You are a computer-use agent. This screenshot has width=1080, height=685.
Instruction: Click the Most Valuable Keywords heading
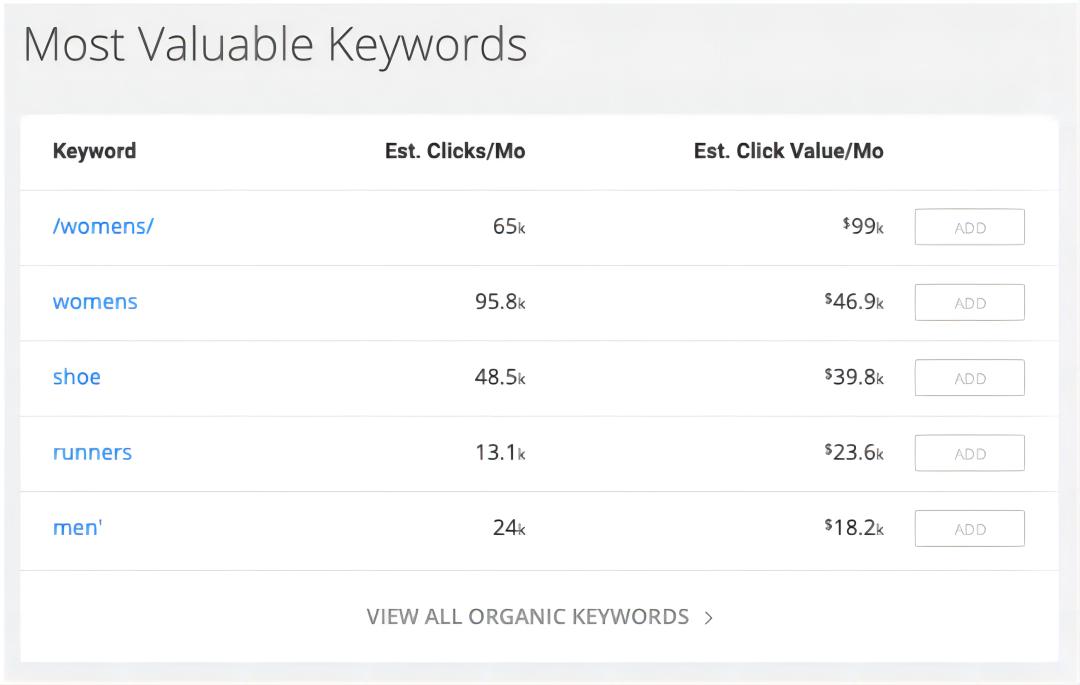click(x=274, y=46)
